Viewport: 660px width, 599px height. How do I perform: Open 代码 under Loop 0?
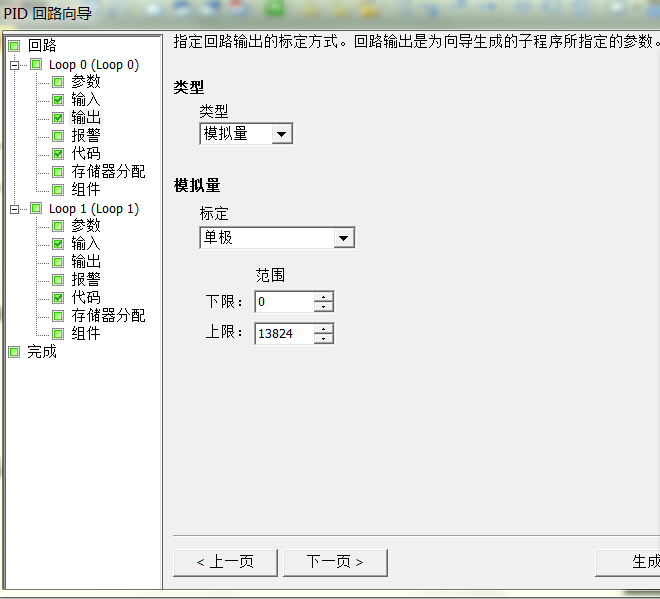tap(86, 154)
